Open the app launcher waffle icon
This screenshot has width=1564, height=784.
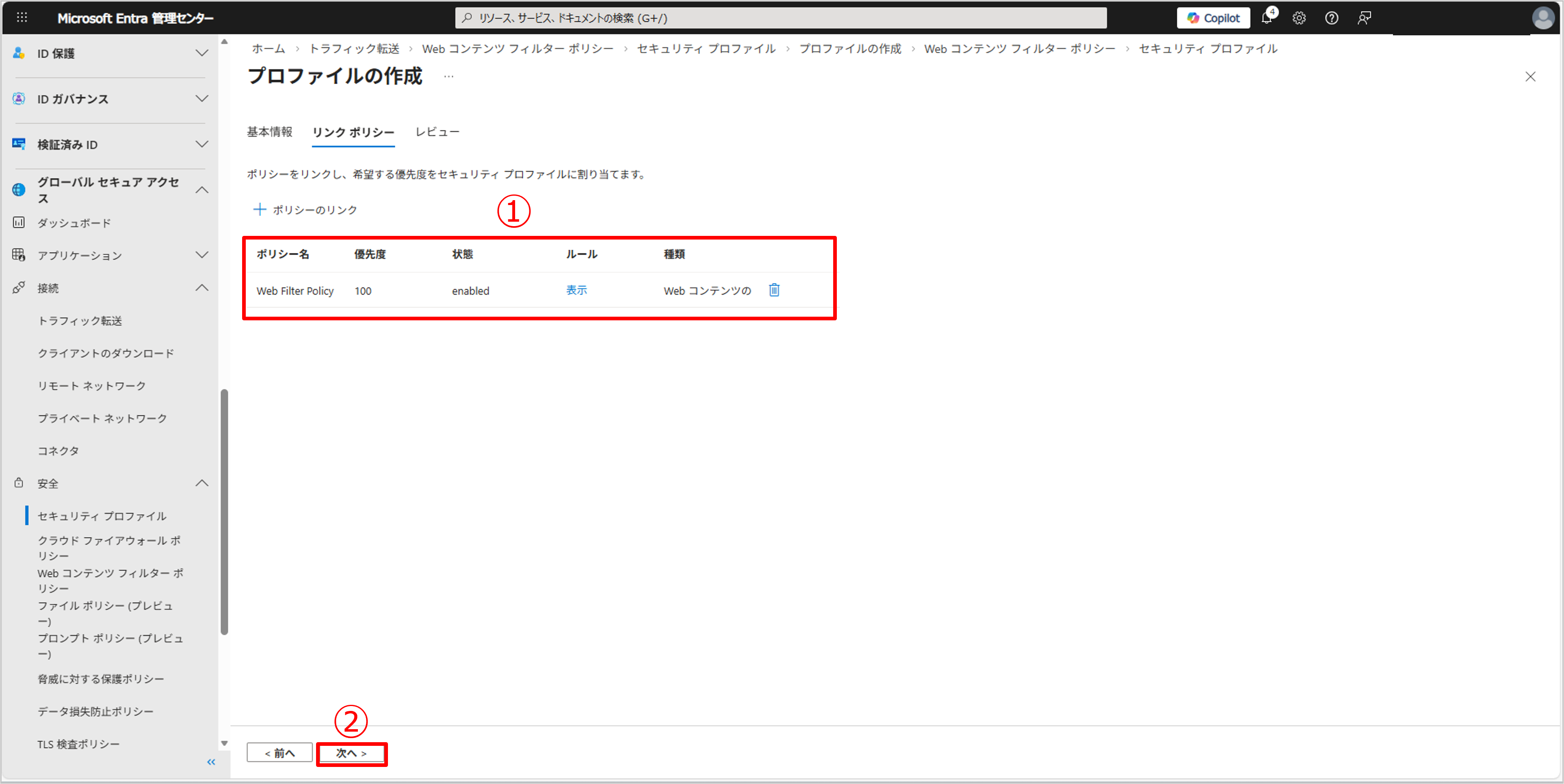[x=22, y=17]
